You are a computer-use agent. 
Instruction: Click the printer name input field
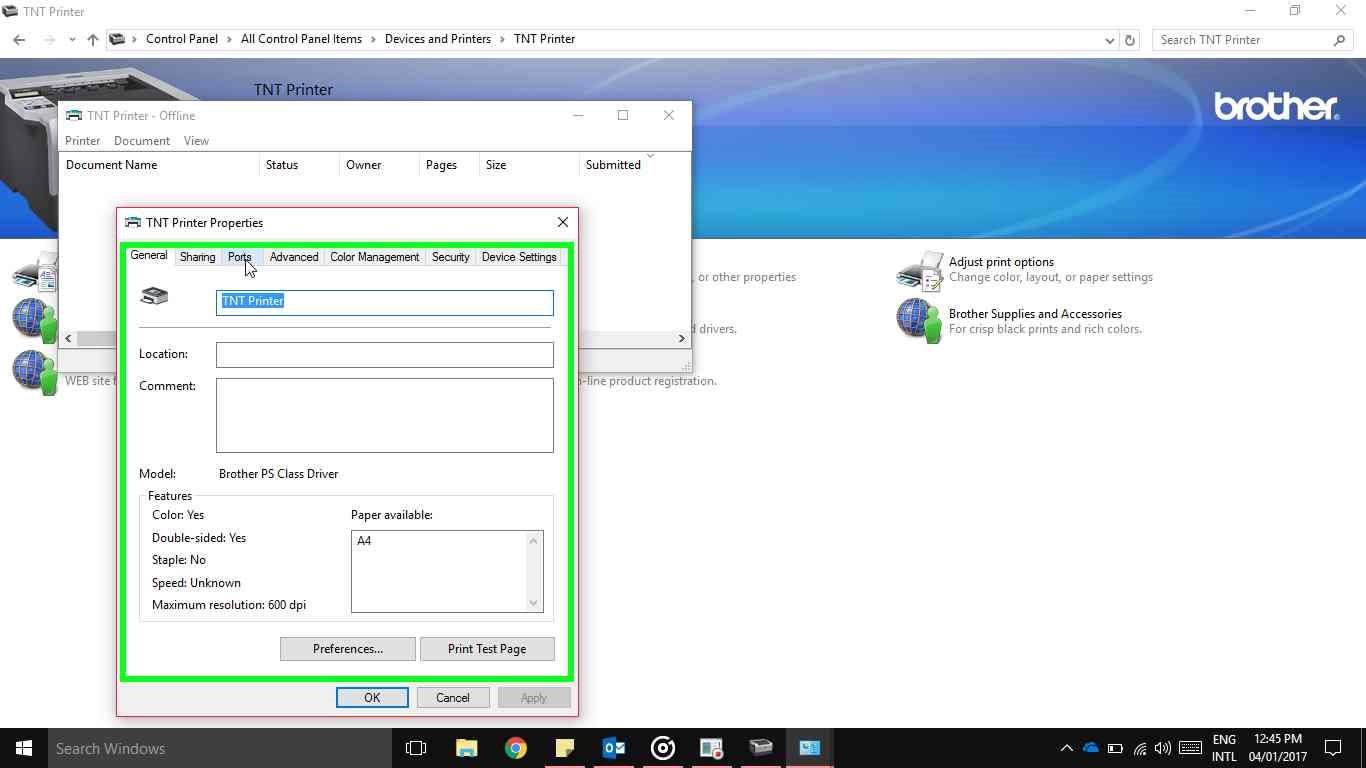pyautogui.click(x=385, y=302)
